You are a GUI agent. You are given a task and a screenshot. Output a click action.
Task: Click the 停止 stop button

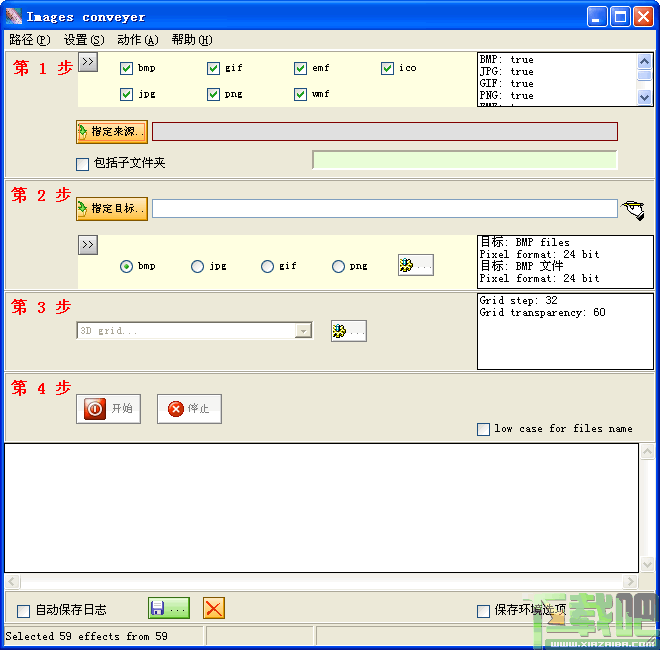[x=189, y=409]
